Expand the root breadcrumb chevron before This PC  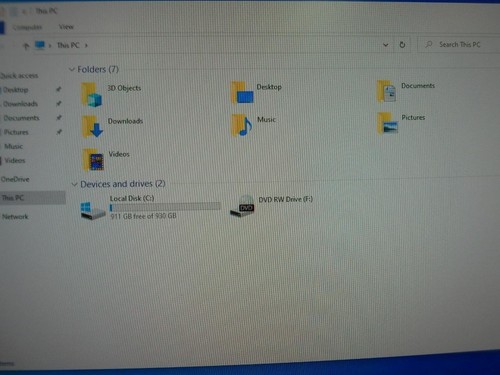click(50, 45)
